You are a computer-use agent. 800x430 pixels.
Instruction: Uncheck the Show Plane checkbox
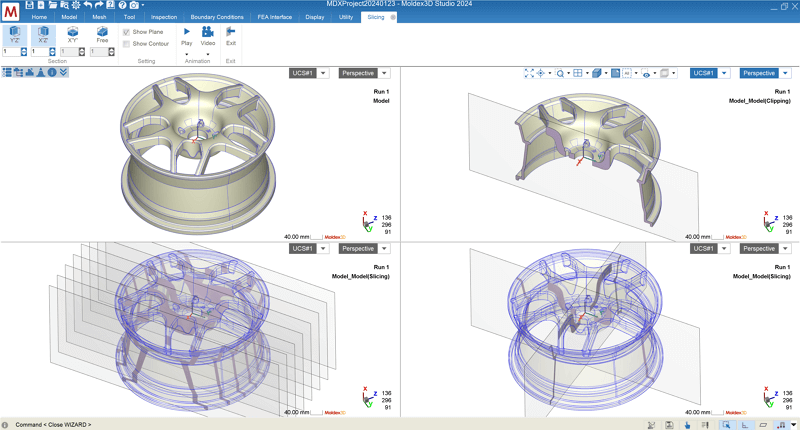pyautogui.click(x=126, y=32)
